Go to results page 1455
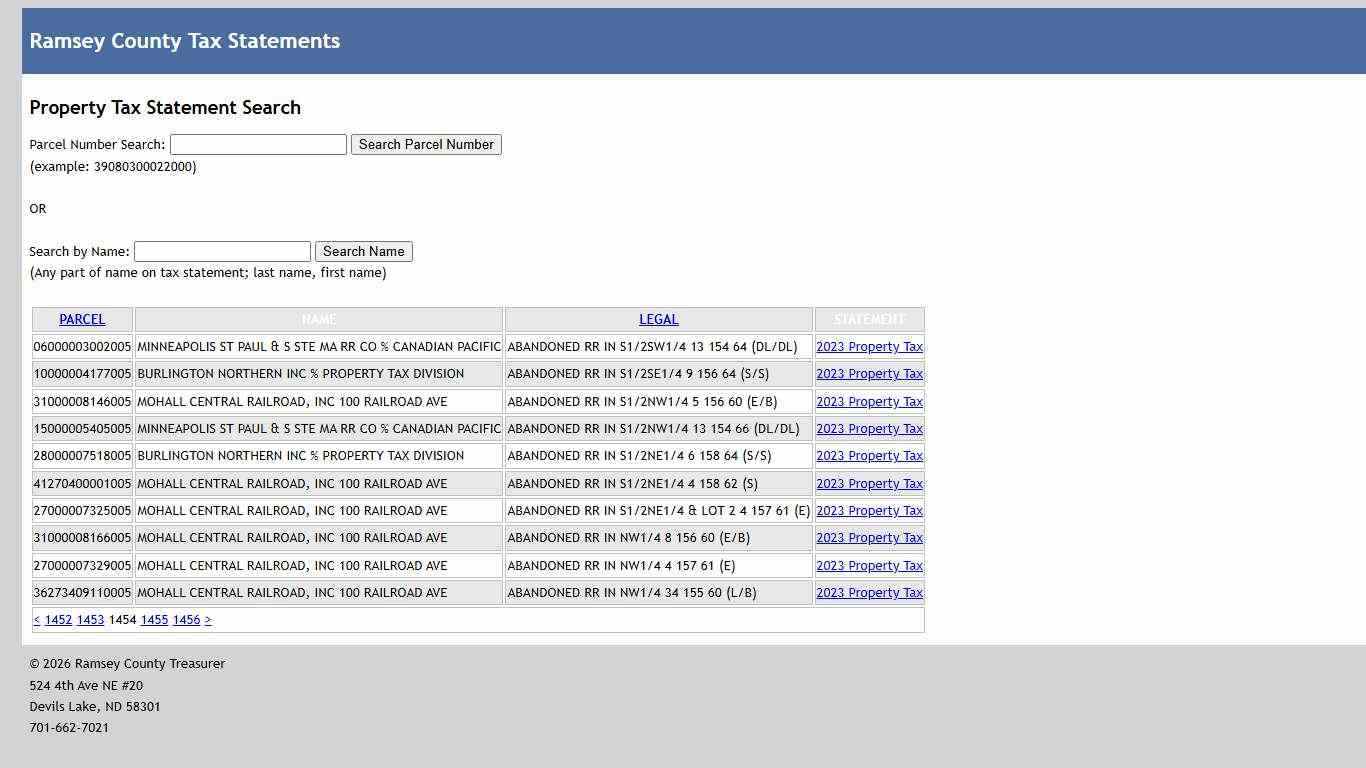 (154, 619)
